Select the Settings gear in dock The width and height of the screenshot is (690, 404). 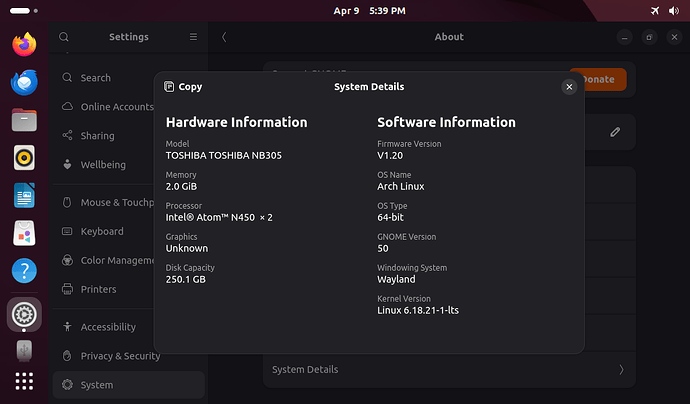[x=24, y=314]
